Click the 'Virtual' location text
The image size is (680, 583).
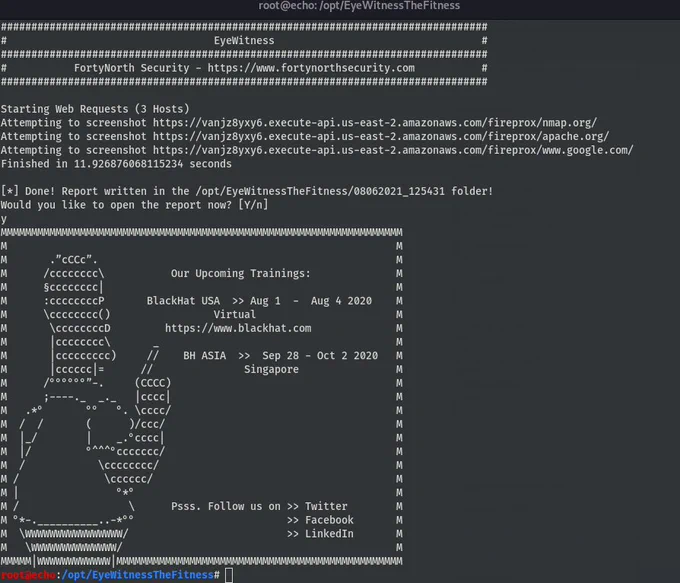tap(235, 315)
